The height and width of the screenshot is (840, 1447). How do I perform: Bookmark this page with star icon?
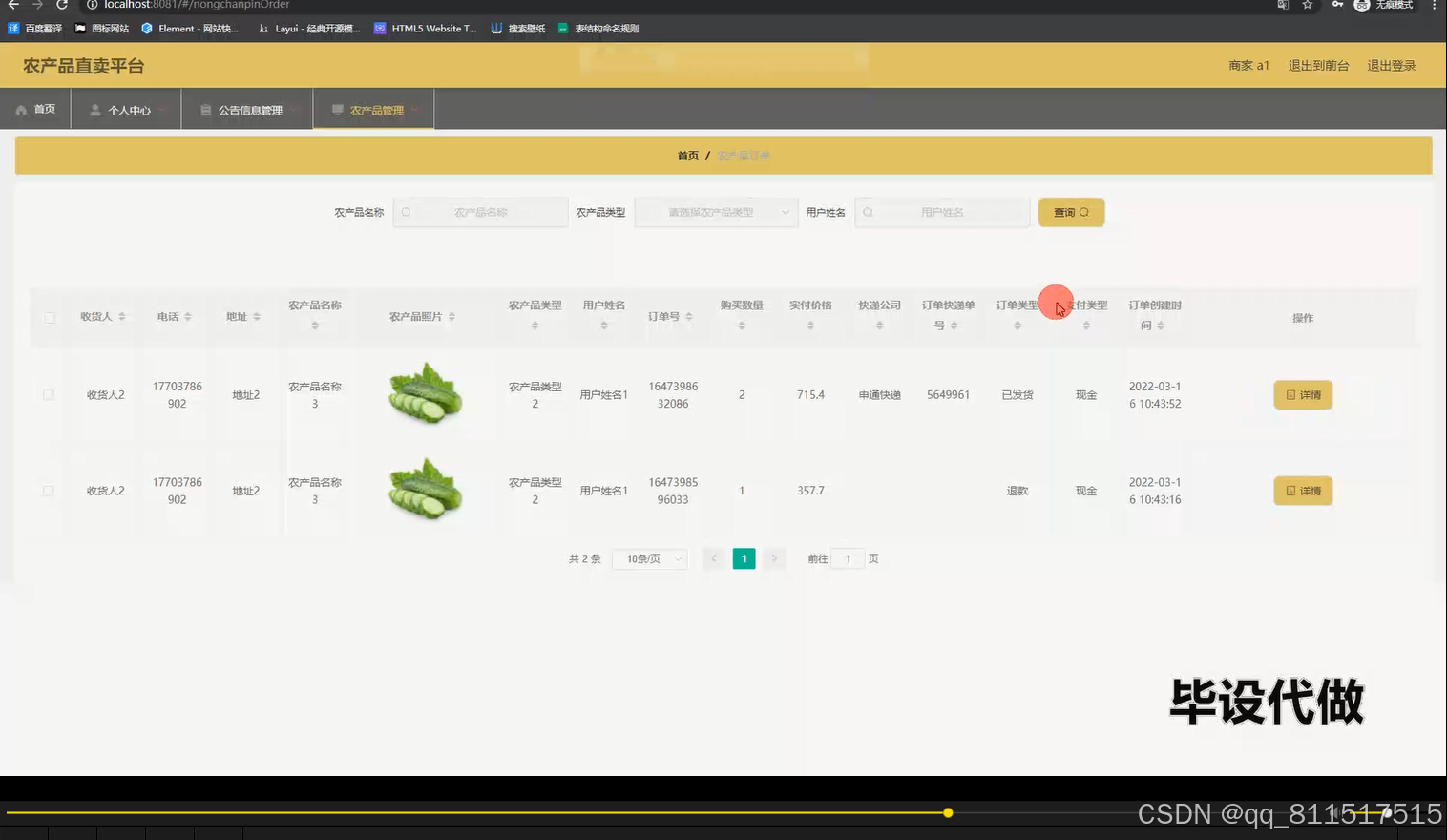tap(1308, 5)
